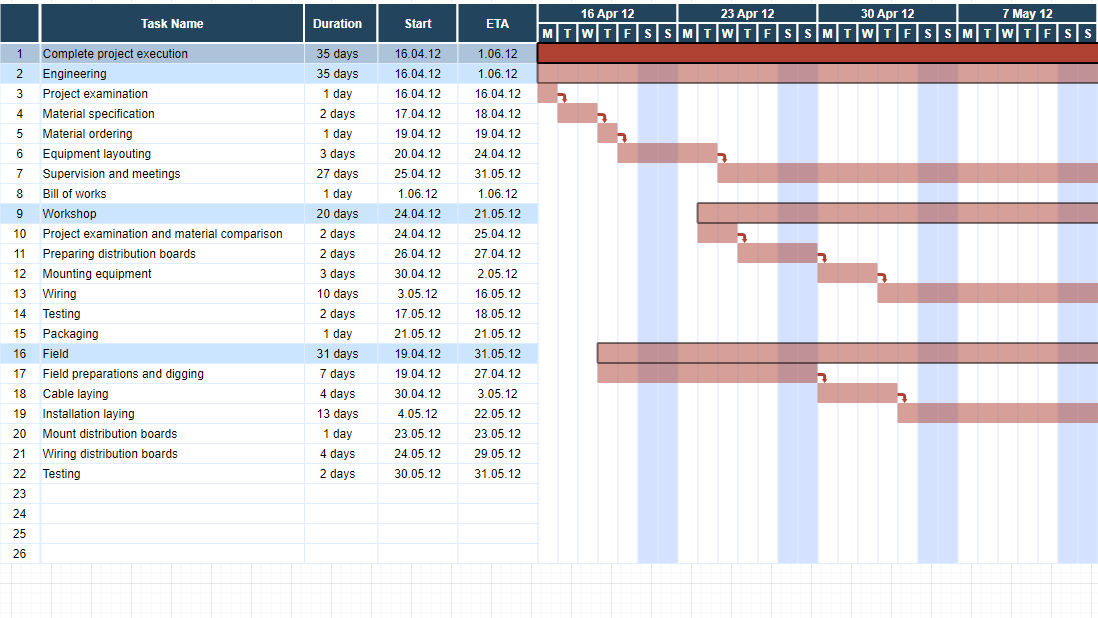Click dependency arrow after Cable laying bar
The width and height of the screenshot is (1098, 618).
pos(903,398)
